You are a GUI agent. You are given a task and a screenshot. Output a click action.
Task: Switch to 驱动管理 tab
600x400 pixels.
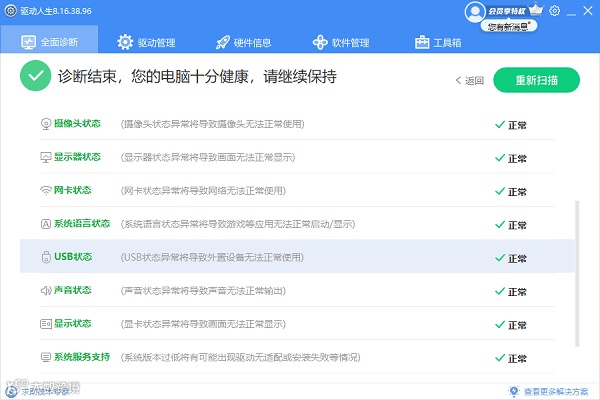click(x=146, y=42)
